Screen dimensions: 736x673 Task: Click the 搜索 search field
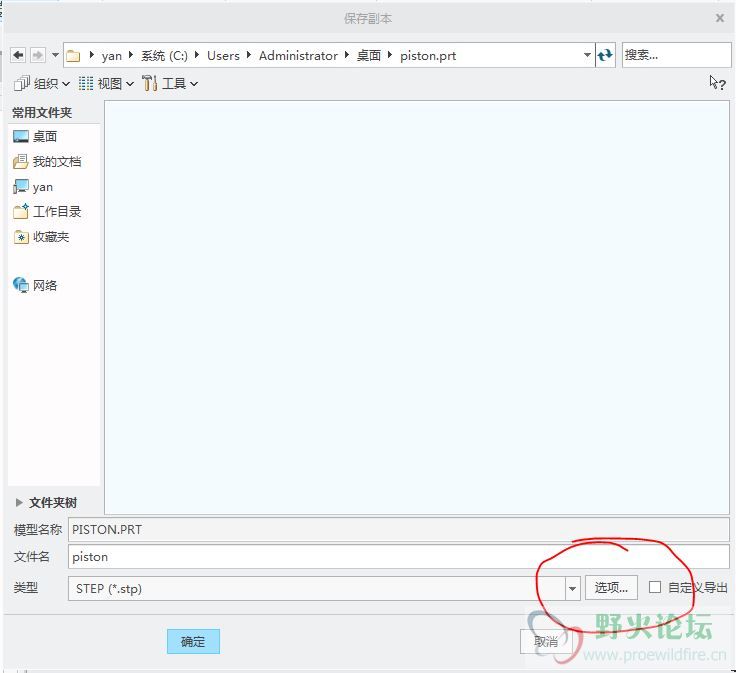[676, 55]
